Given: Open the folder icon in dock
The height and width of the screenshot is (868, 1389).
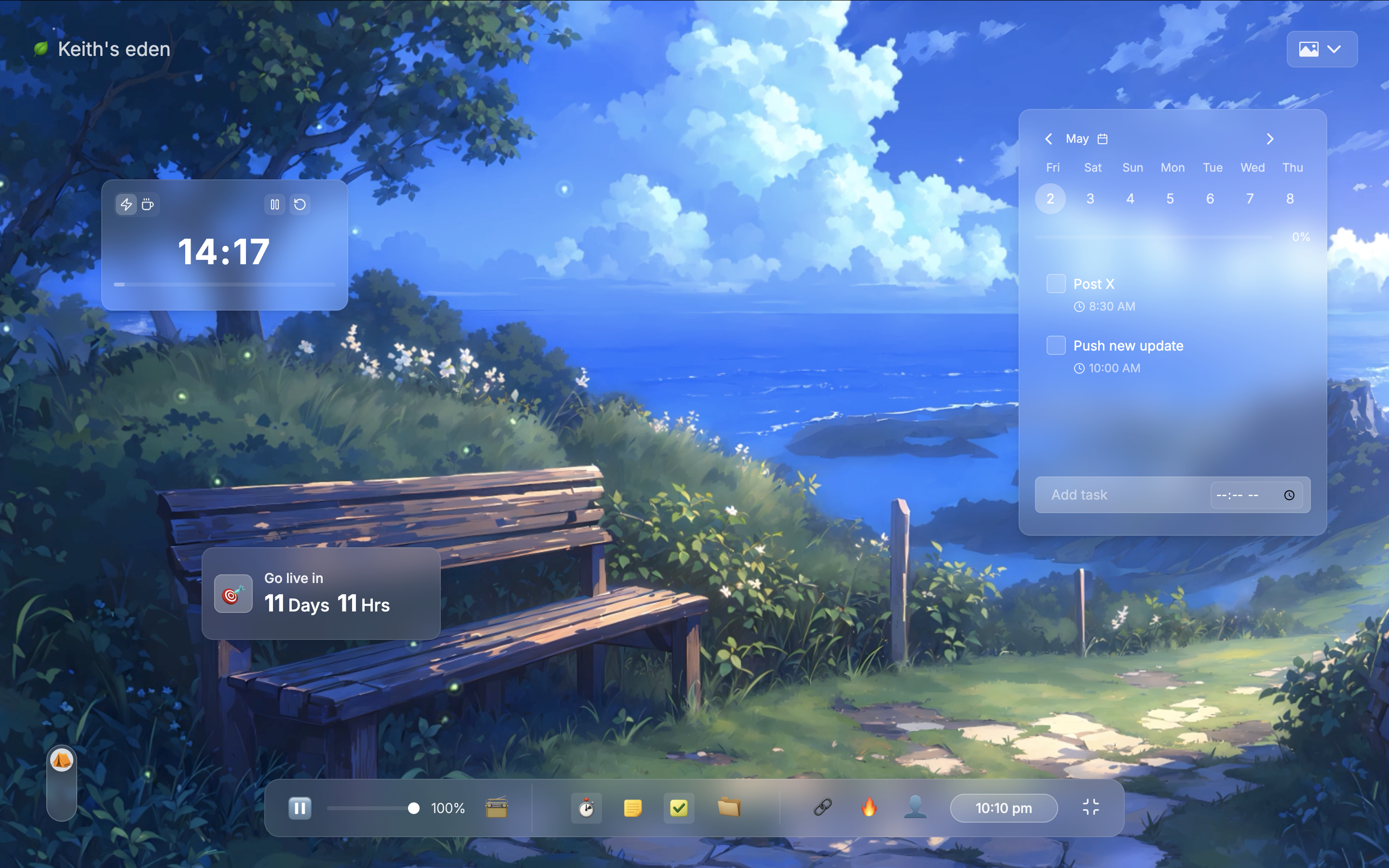Looking at the screenshot, I should coord(728,807).
